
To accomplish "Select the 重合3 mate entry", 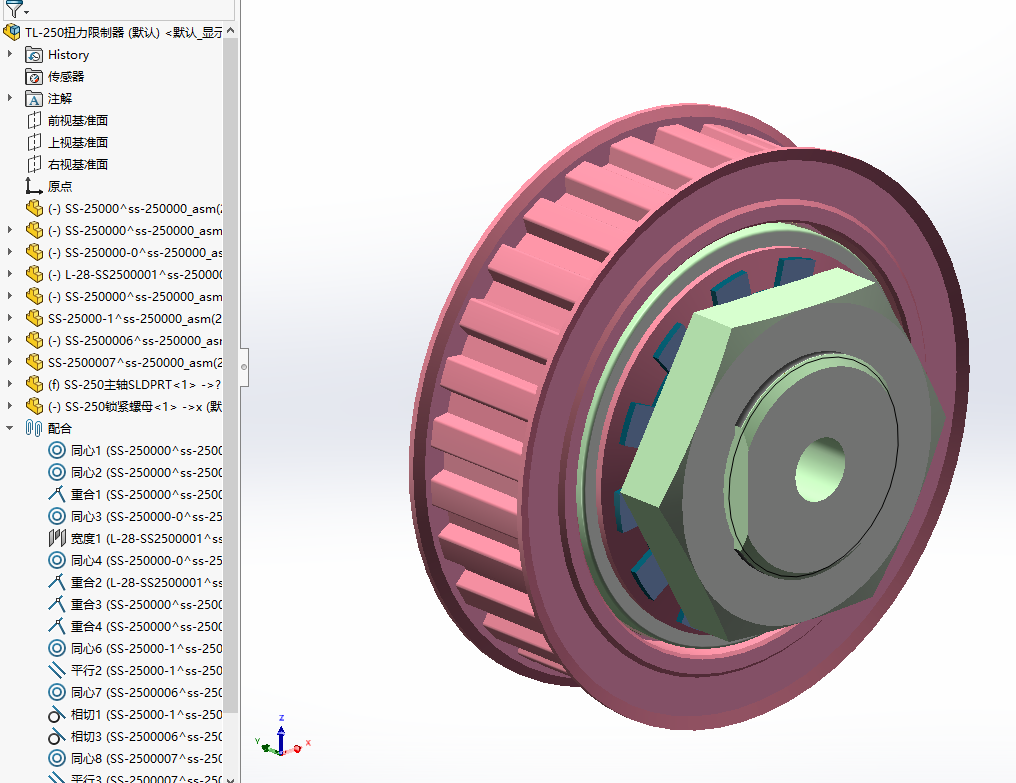I will click(x=135, y=605).
